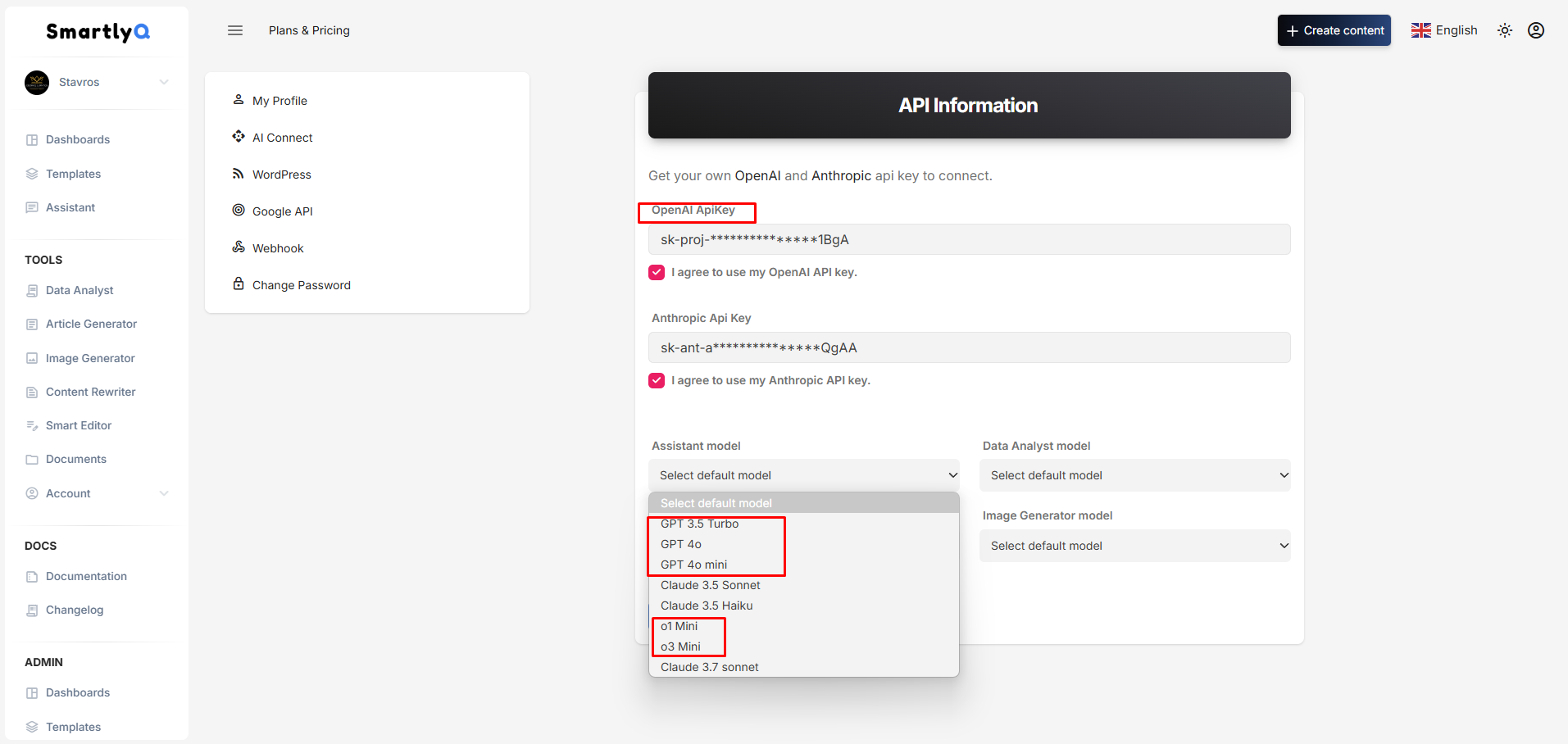
Task: Click the Documentation icon
Action: [32, 577]
